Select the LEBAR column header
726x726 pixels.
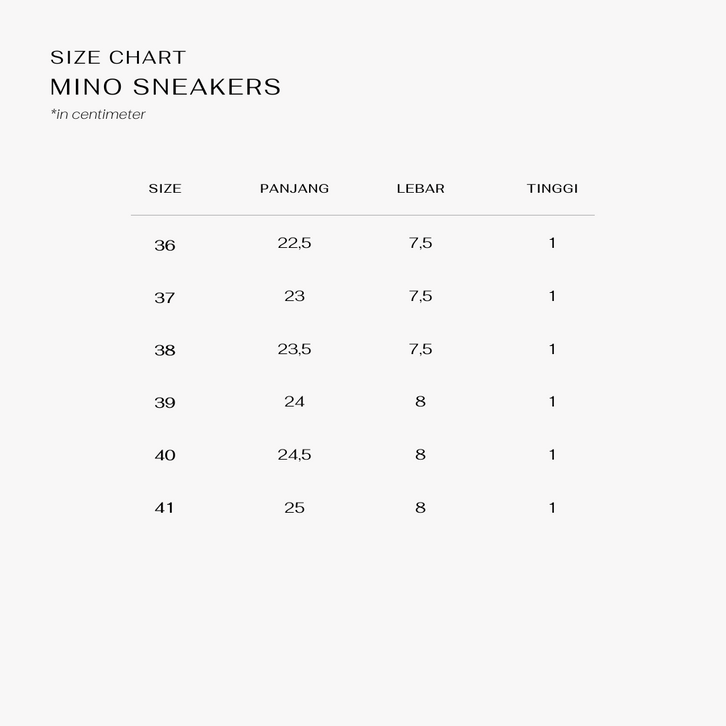[420, 188]
